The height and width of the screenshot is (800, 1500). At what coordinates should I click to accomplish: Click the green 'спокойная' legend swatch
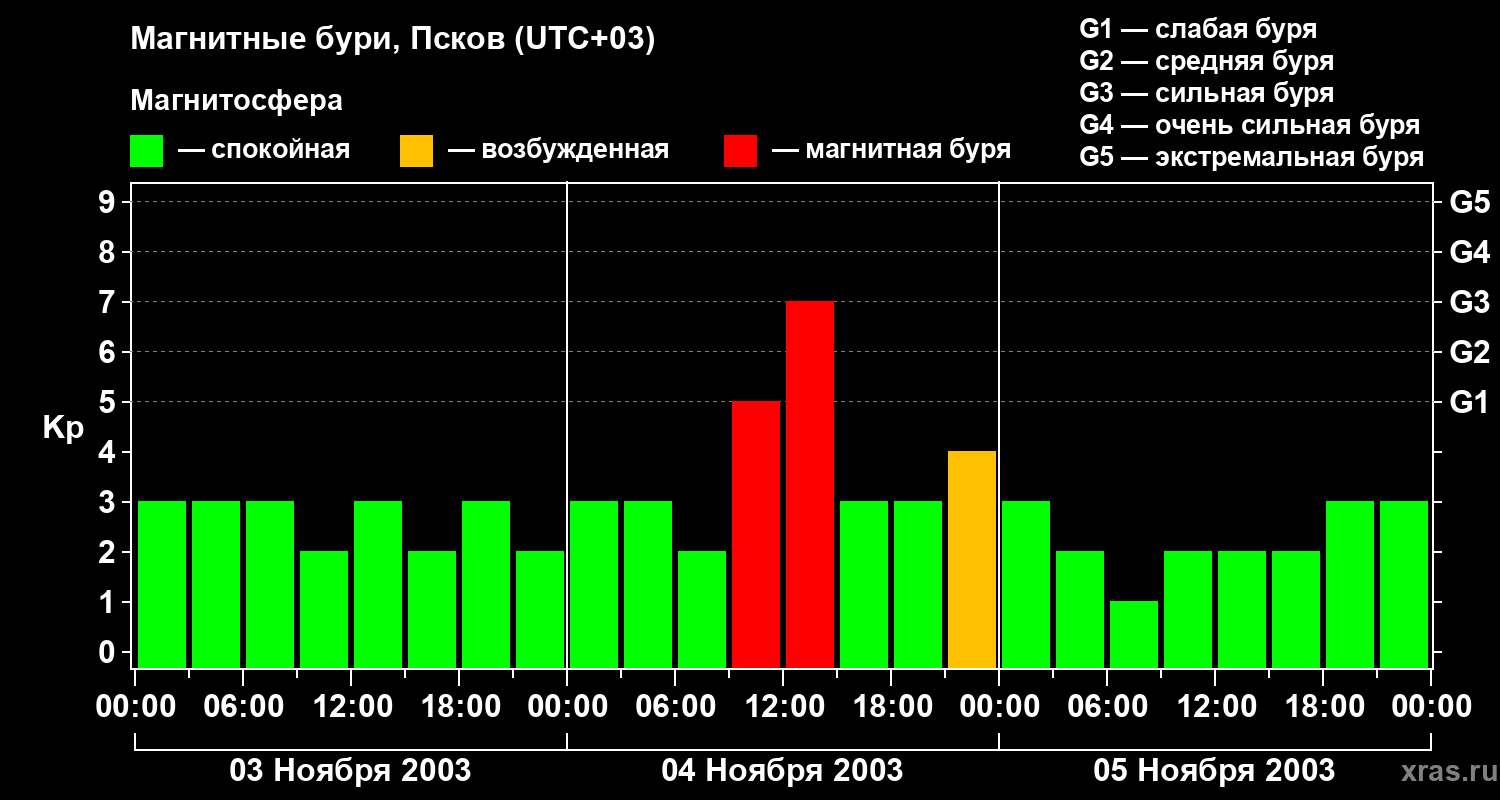tap(146, 151)
